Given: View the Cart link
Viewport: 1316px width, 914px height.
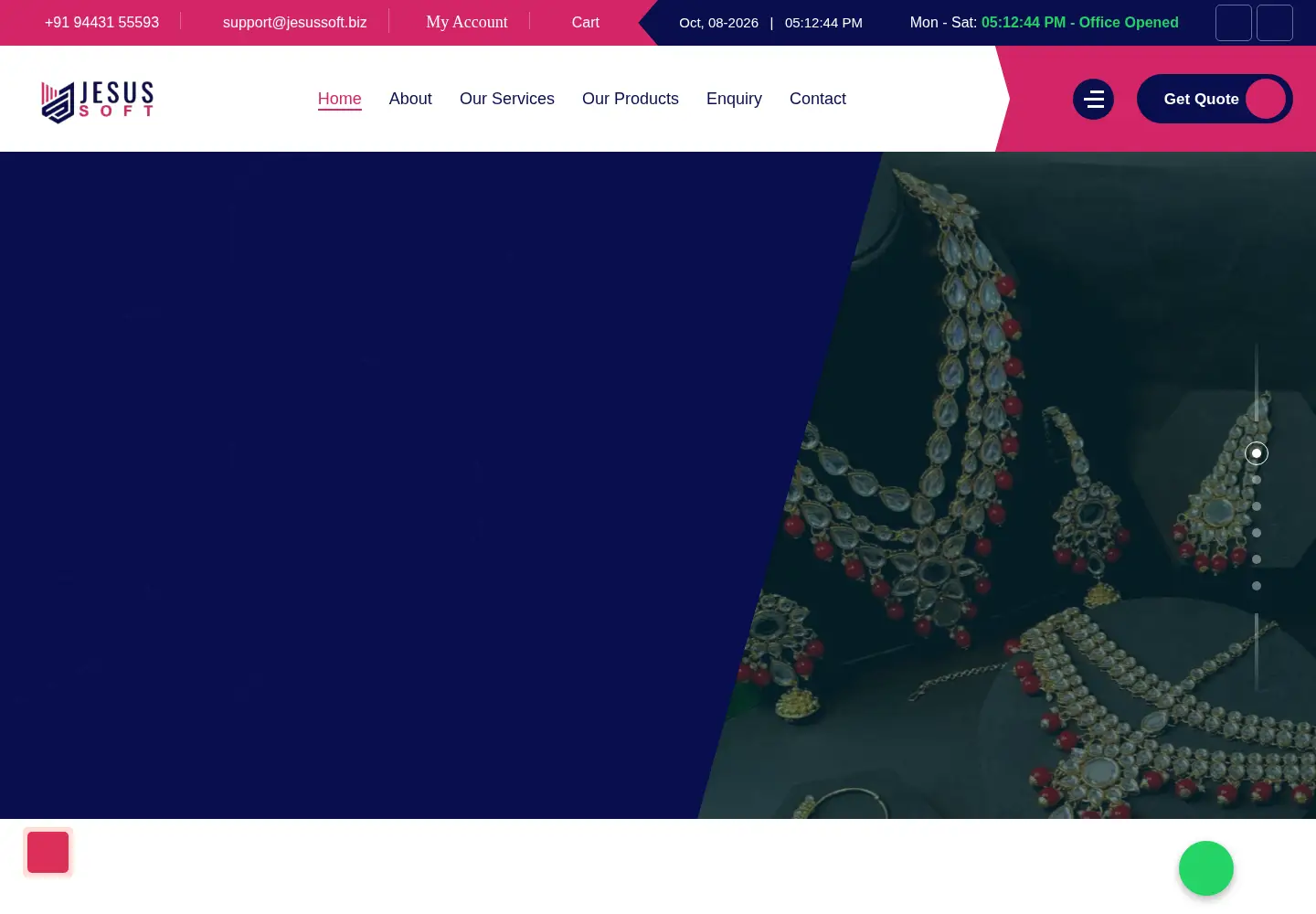Looking at the screenshot, I should 586,22.
